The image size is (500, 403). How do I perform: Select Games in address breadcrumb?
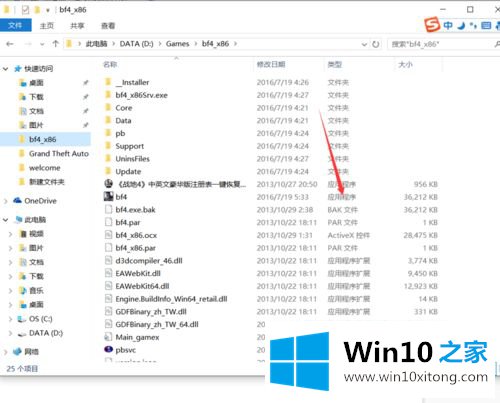pos(177,44)
